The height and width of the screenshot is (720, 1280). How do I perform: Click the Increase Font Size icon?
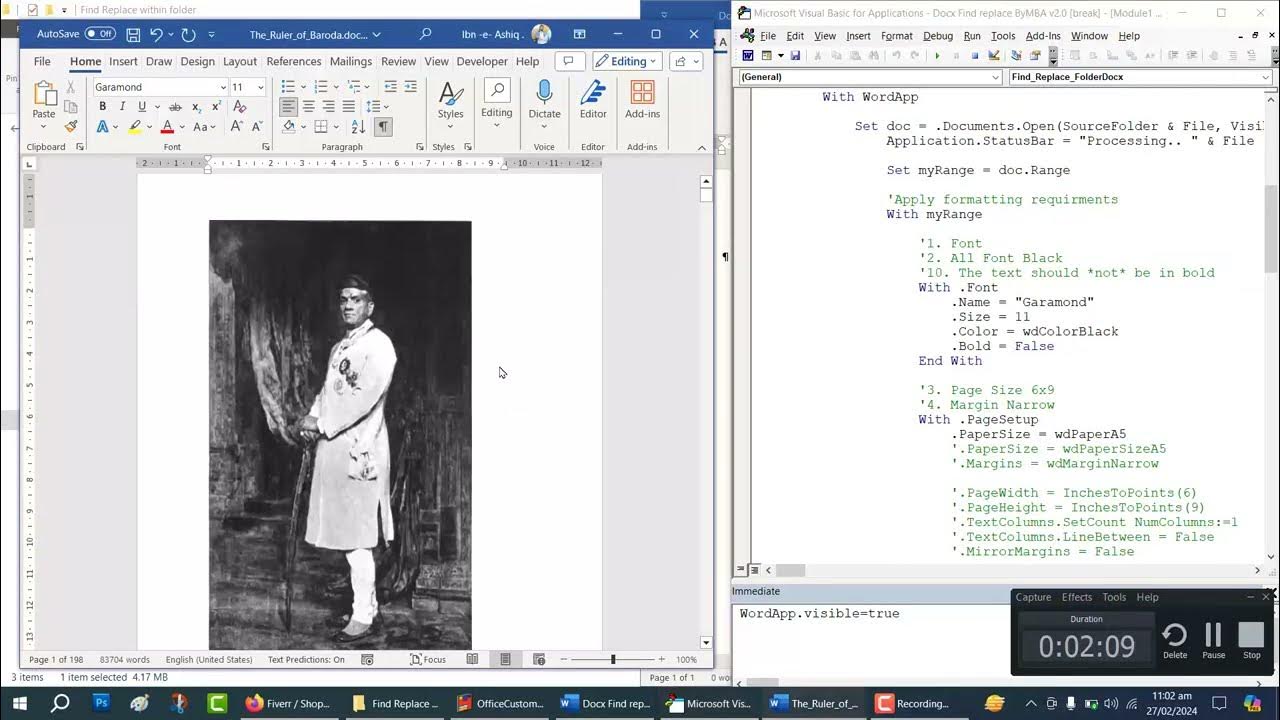[x=236, y=127]
